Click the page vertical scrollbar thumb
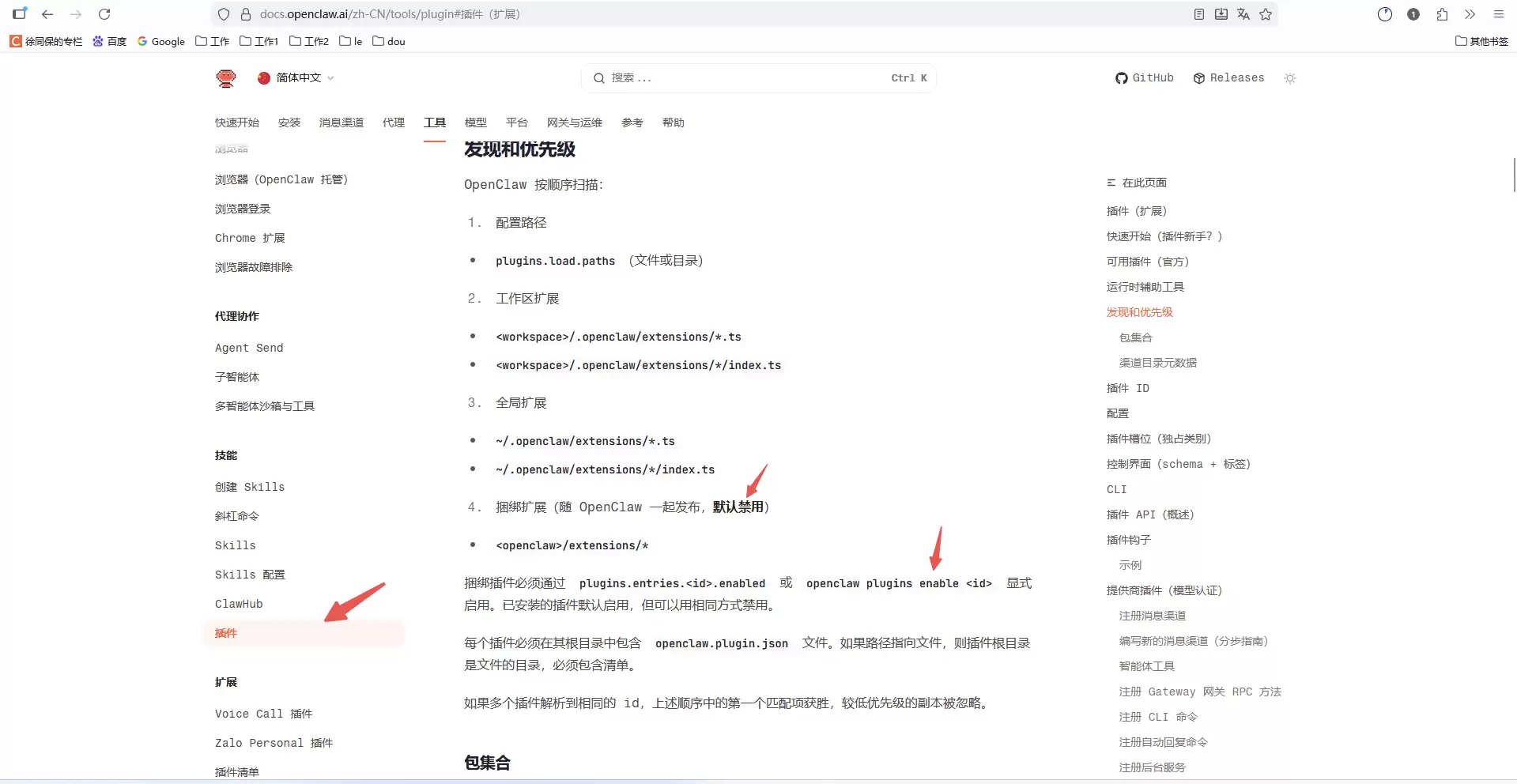The image size is (1517, 784). [x=1513, y=175]
